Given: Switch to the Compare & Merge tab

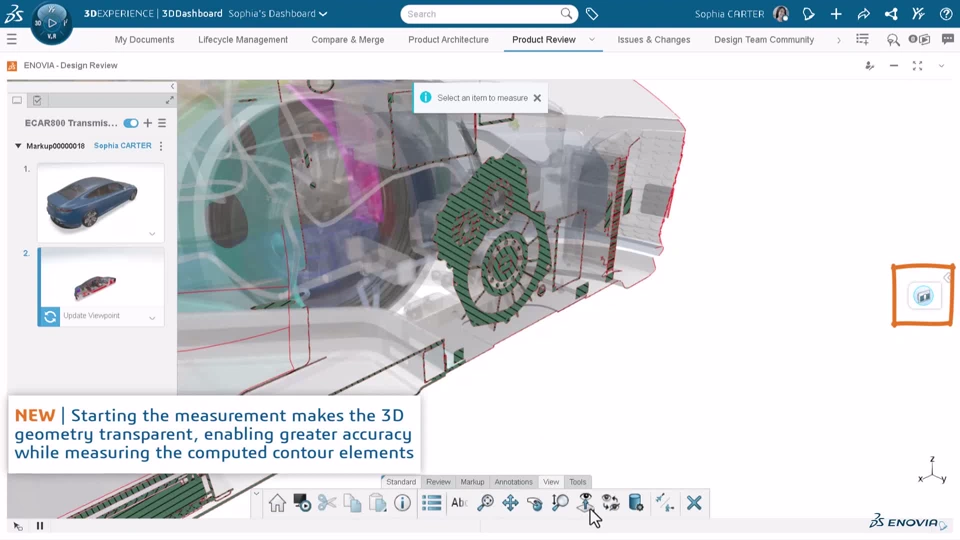Looking at the screenshot, I should click(348, 39).
